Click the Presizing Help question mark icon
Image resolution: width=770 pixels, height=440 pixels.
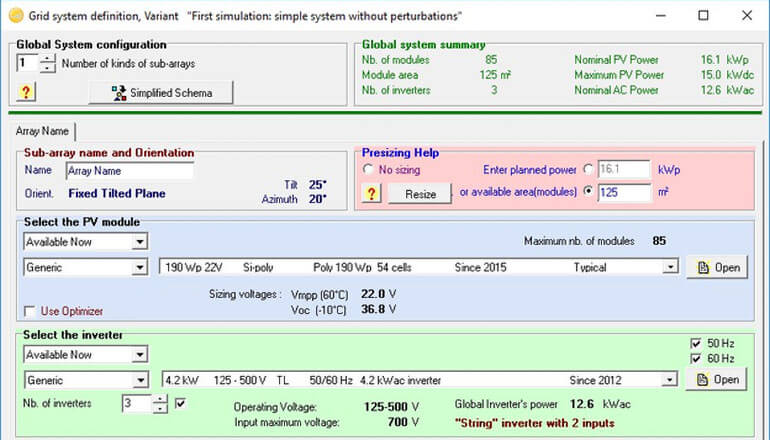pos(371,193)
